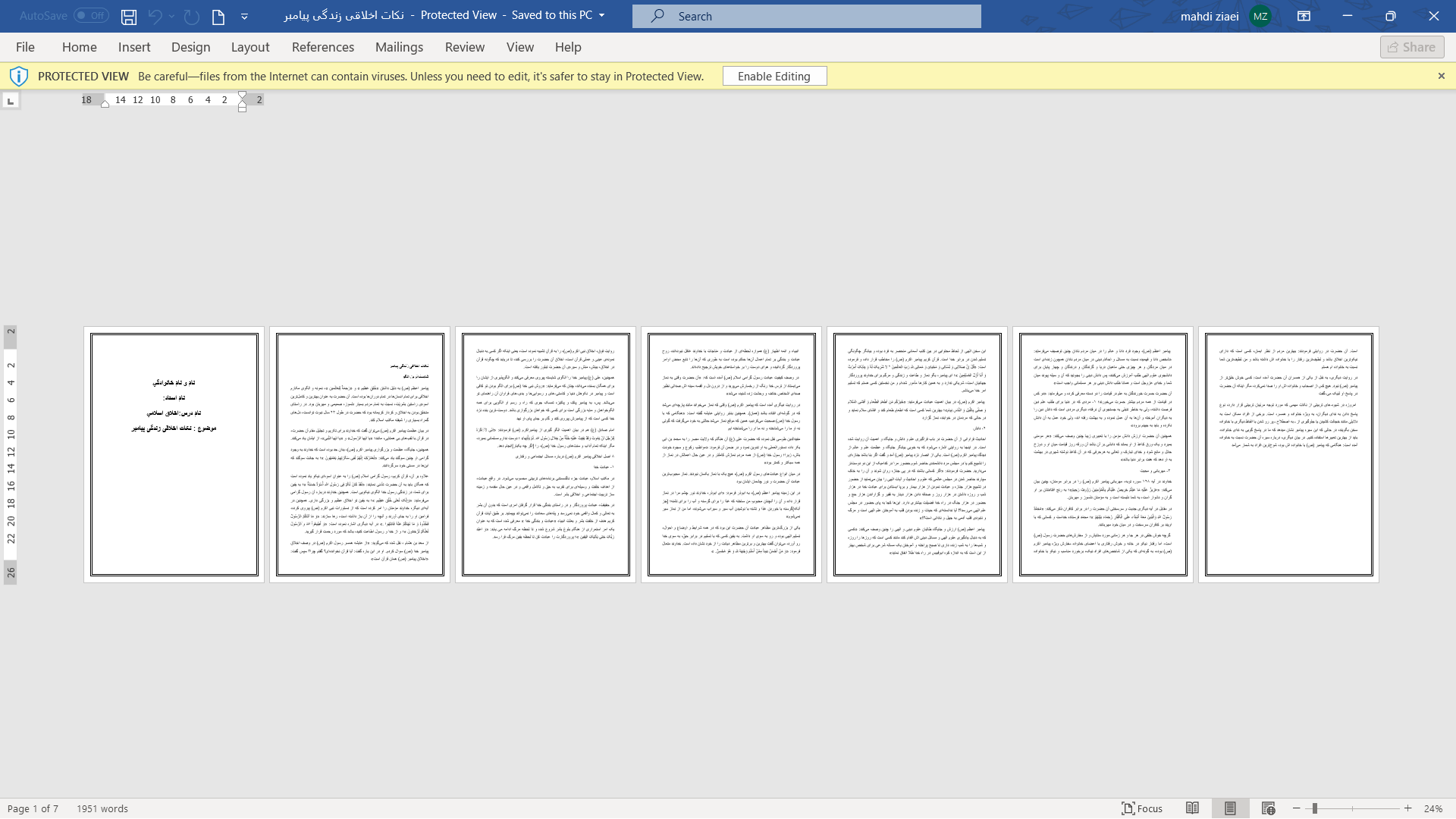Click the Protected View shield icon
This screenshot has height=819, width=1456.
(19, 76)
